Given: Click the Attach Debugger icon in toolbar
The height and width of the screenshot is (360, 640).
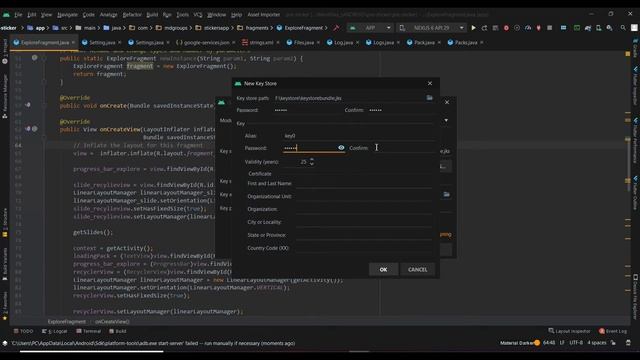Looking at the screenshot, I should (x=538, y=28).
